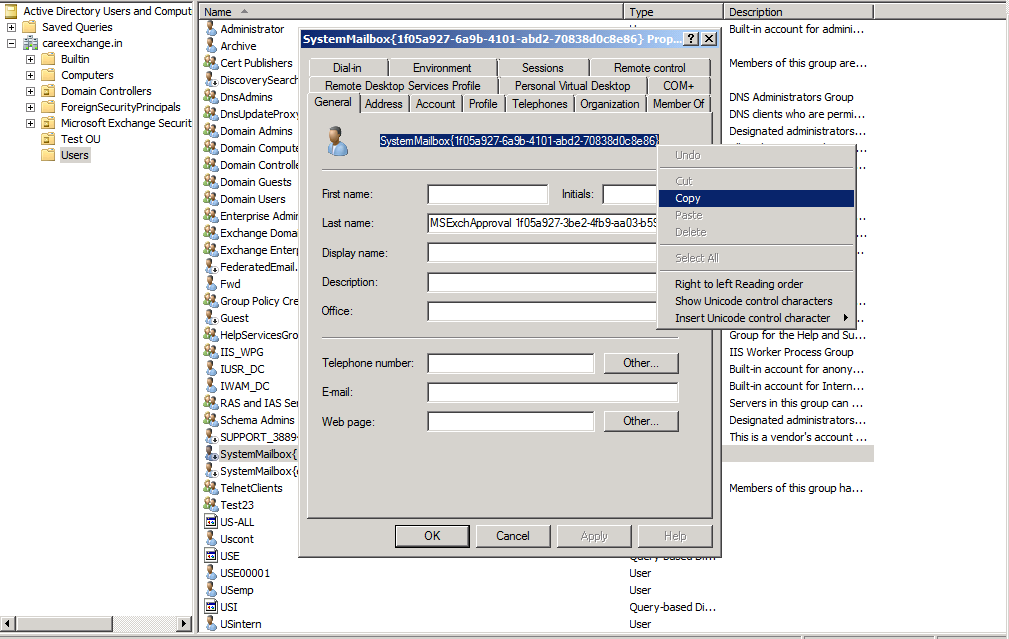1009x639 pixels.
Task: Click the IWAM_DC user icon
Action: (210, 386)
